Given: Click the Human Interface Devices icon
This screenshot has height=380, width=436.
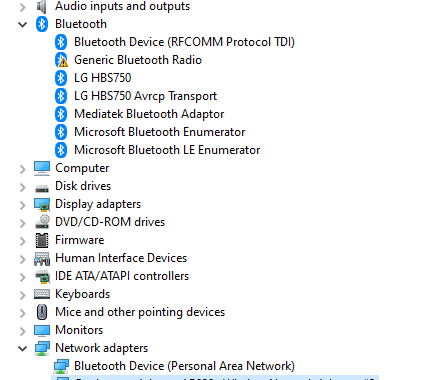Looking at the screenshot, I should tap(42, 258).
